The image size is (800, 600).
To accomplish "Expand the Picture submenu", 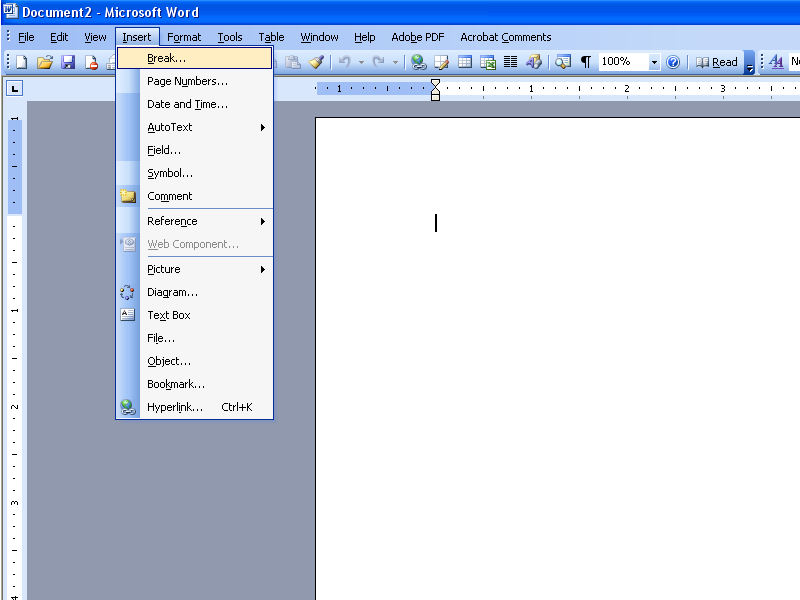I will (163, 268).
